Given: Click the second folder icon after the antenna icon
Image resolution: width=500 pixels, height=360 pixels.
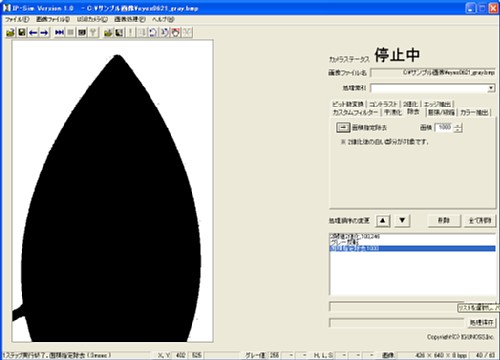Looking at the screenshot, I should pos(108,32).
